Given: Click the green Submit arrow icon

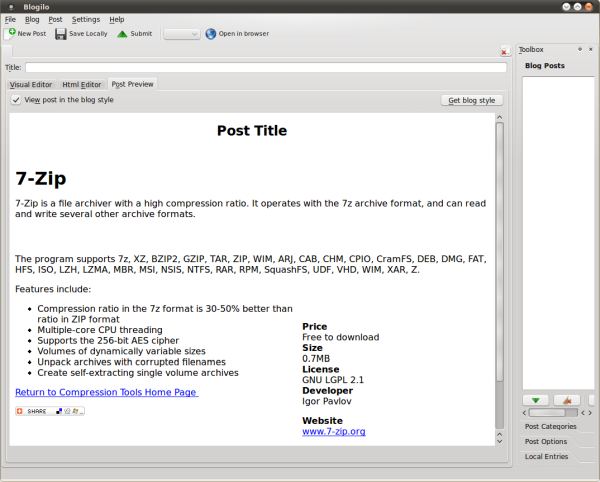Looking at the screenshot, I should click(122, 34).
